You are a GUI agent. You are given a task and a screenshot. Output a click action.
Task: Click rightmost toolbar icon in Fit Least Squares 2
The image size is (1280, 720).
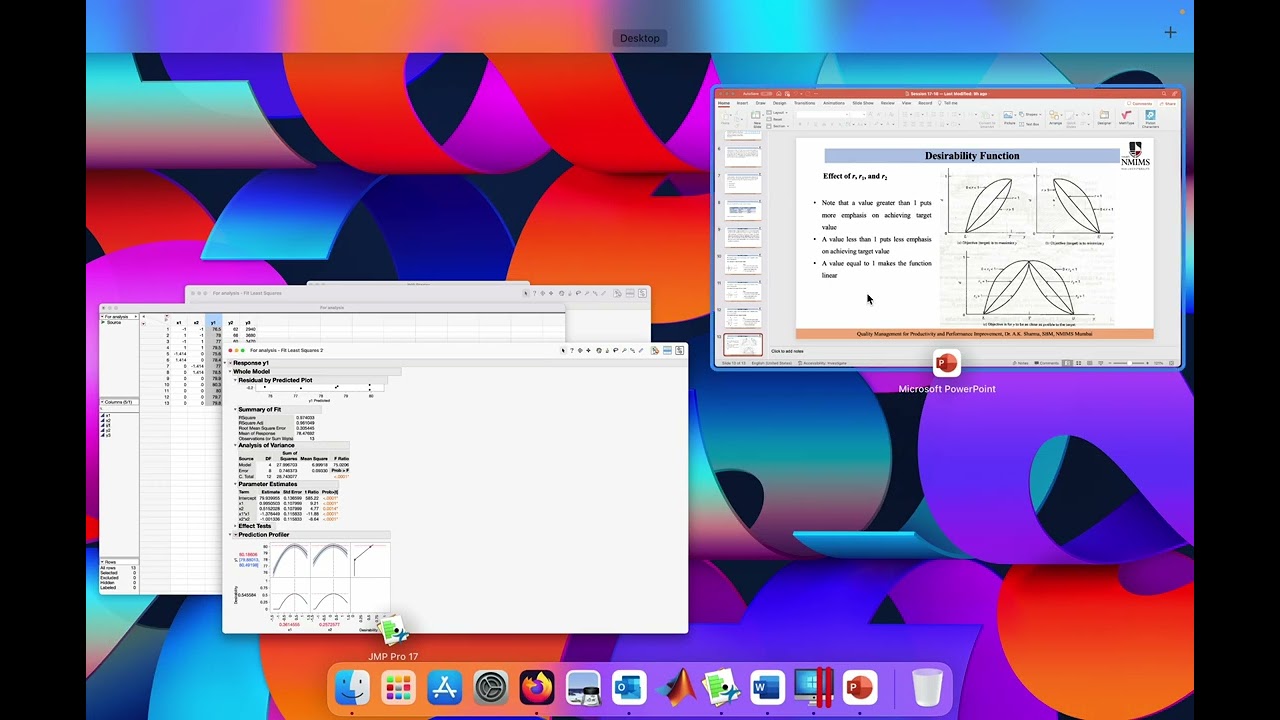tap(679, 351)
